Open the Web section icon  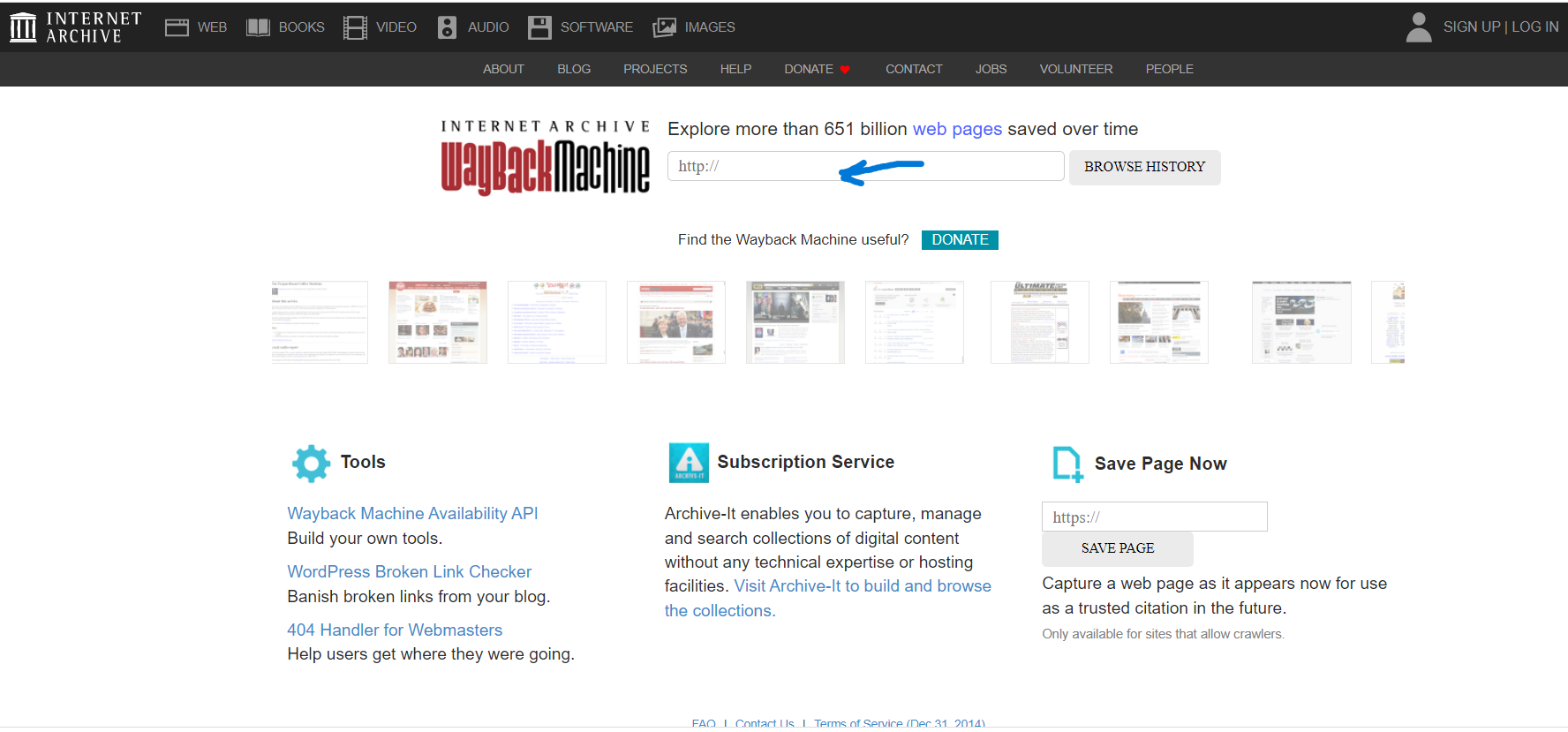pos(177,27)
